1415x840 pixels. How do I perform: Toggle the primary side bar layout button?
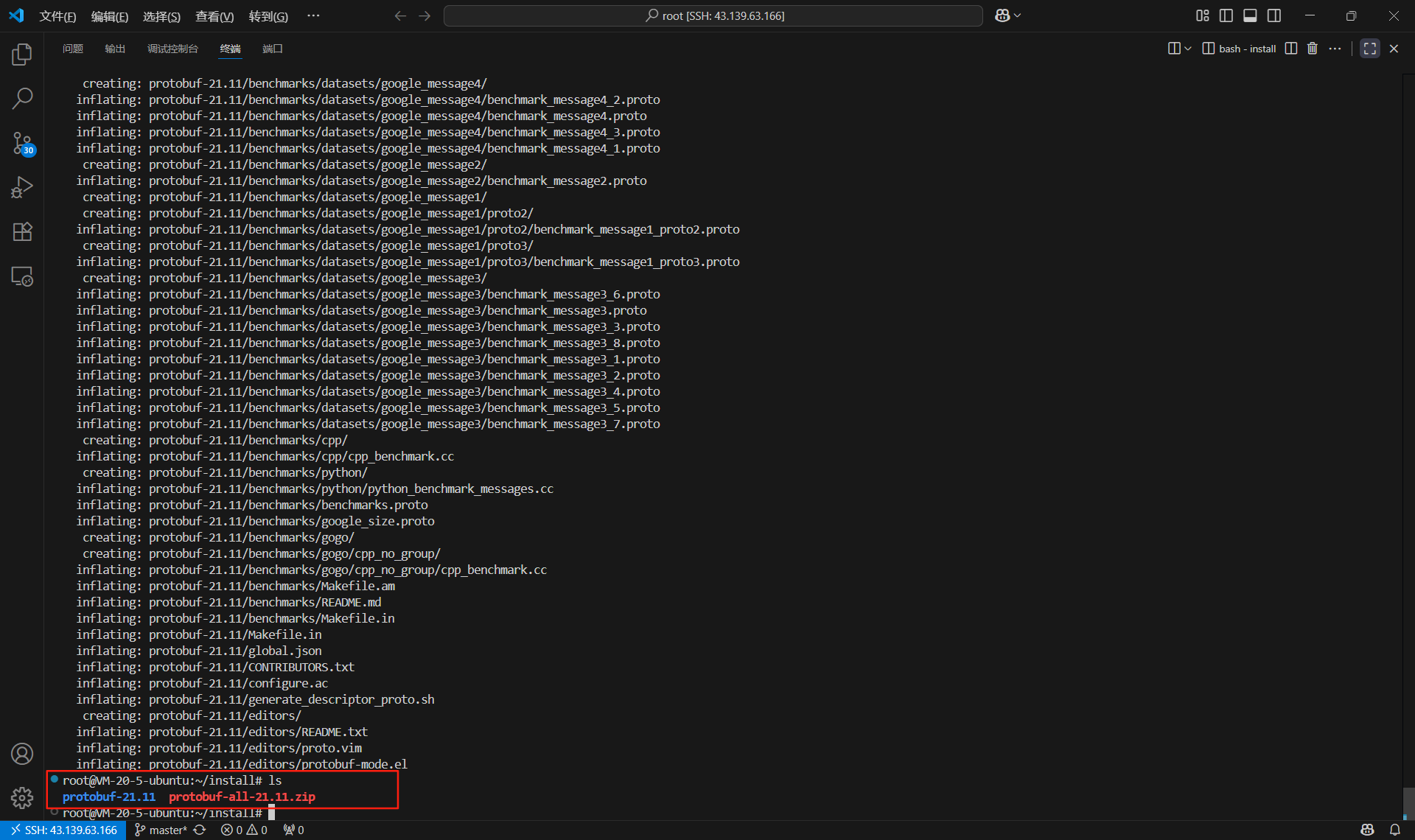pyautogui.click(x=1226, y=15)
